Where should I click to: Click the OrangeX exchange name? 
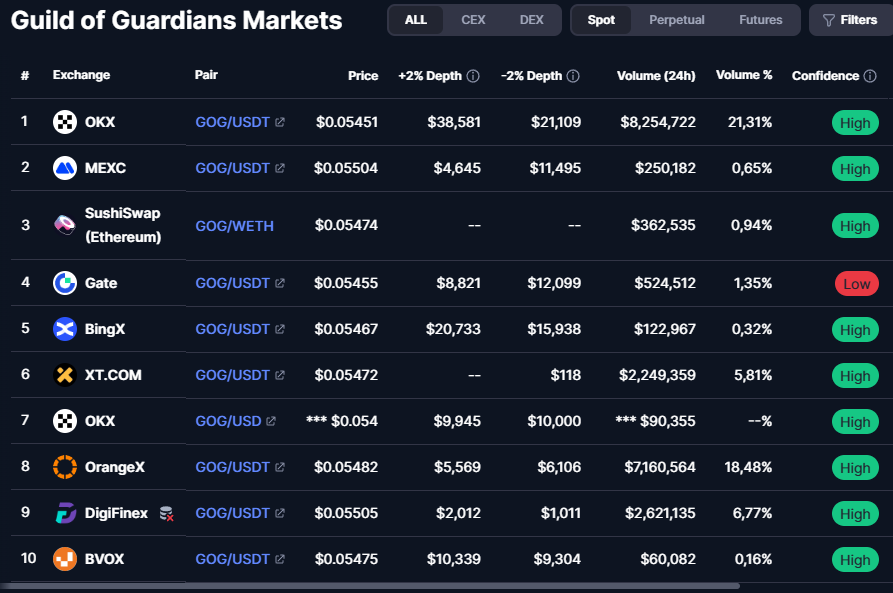tap(114, 467)
